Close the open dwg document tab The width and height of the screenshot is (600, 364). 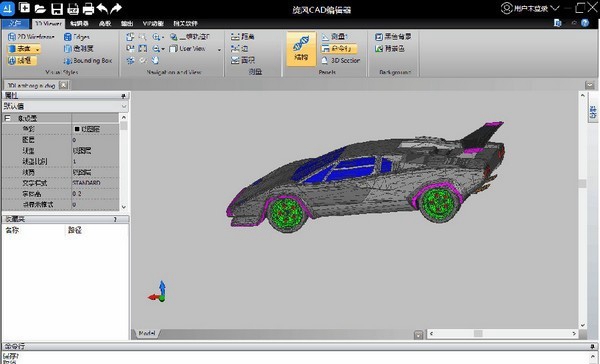tap(64, 85)
